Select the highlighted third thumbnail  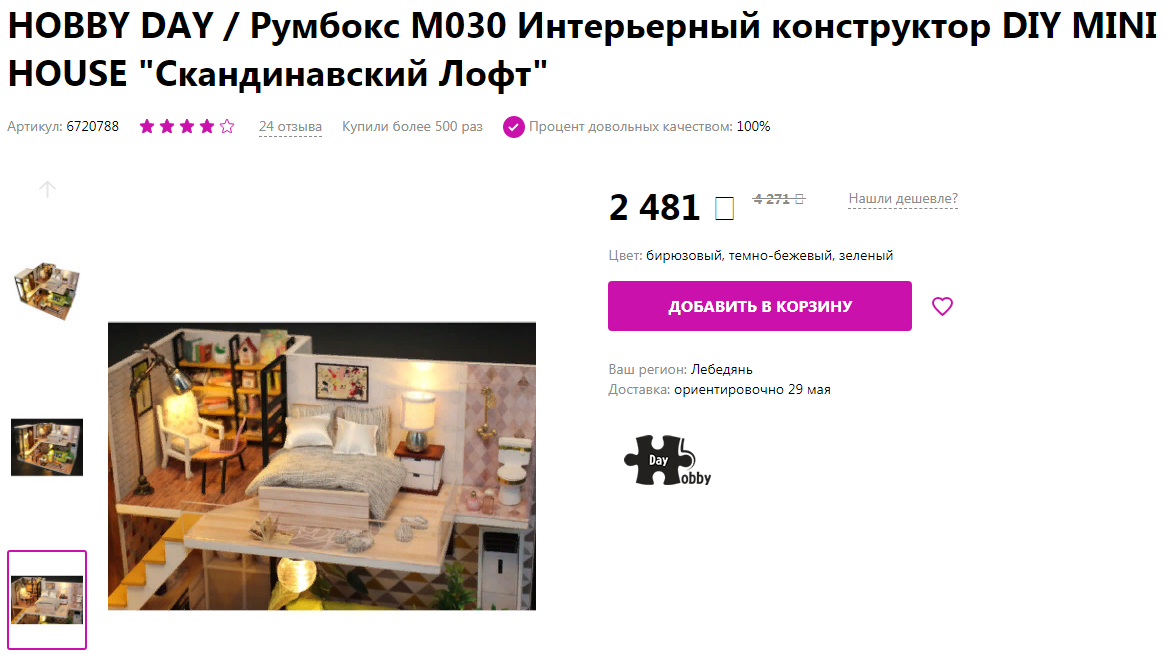coord(47,600)
